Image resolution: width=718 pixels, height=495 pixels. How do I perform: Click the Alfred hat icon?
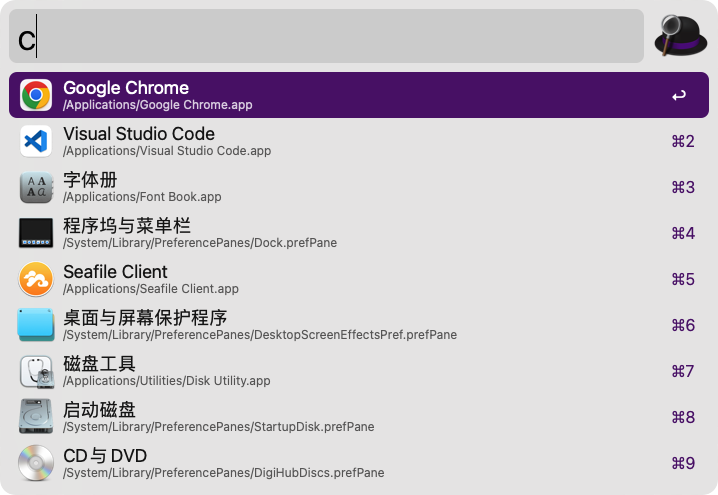point(681,36)
